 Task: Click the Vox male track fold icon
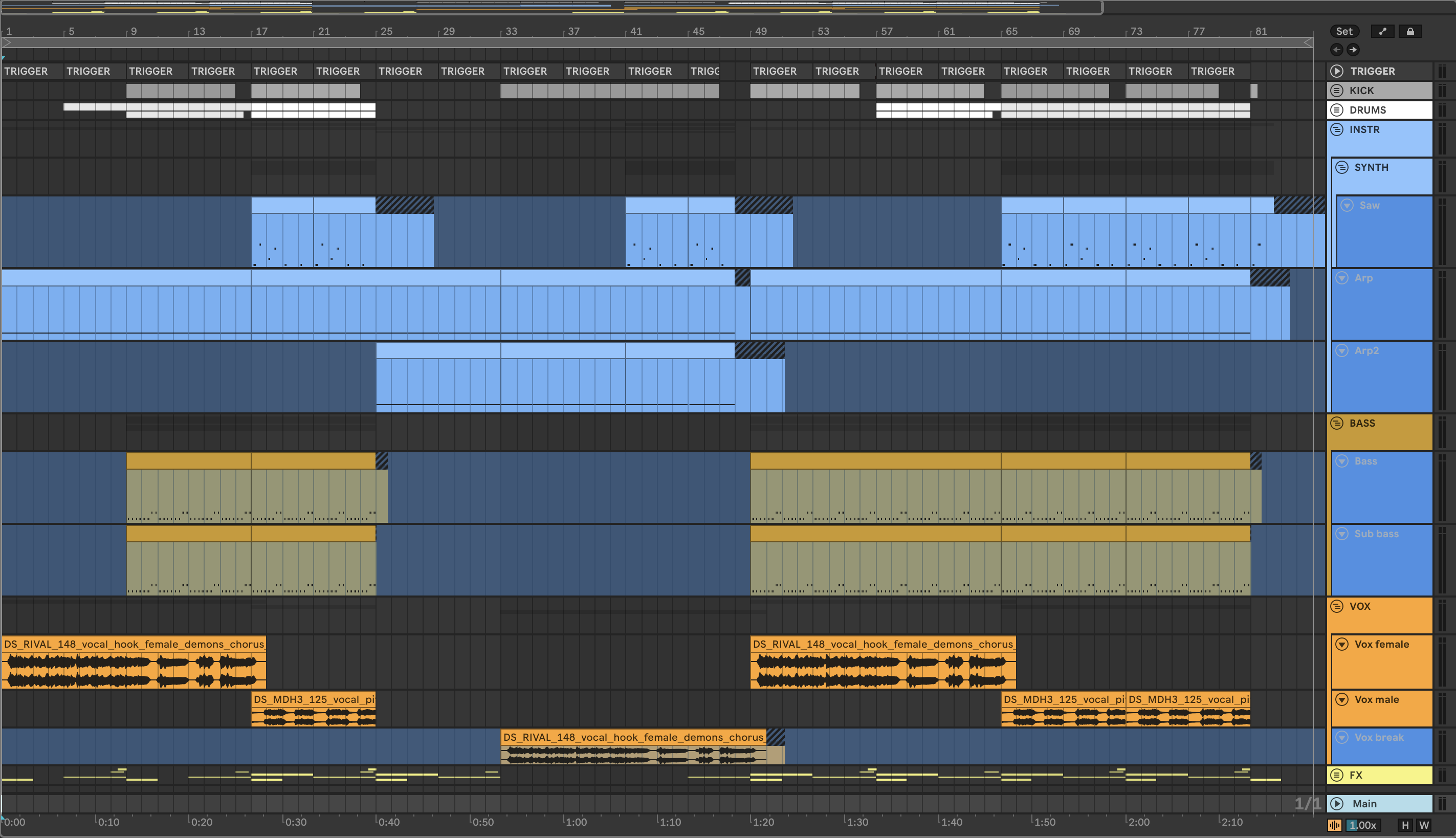pos(1341,699)
